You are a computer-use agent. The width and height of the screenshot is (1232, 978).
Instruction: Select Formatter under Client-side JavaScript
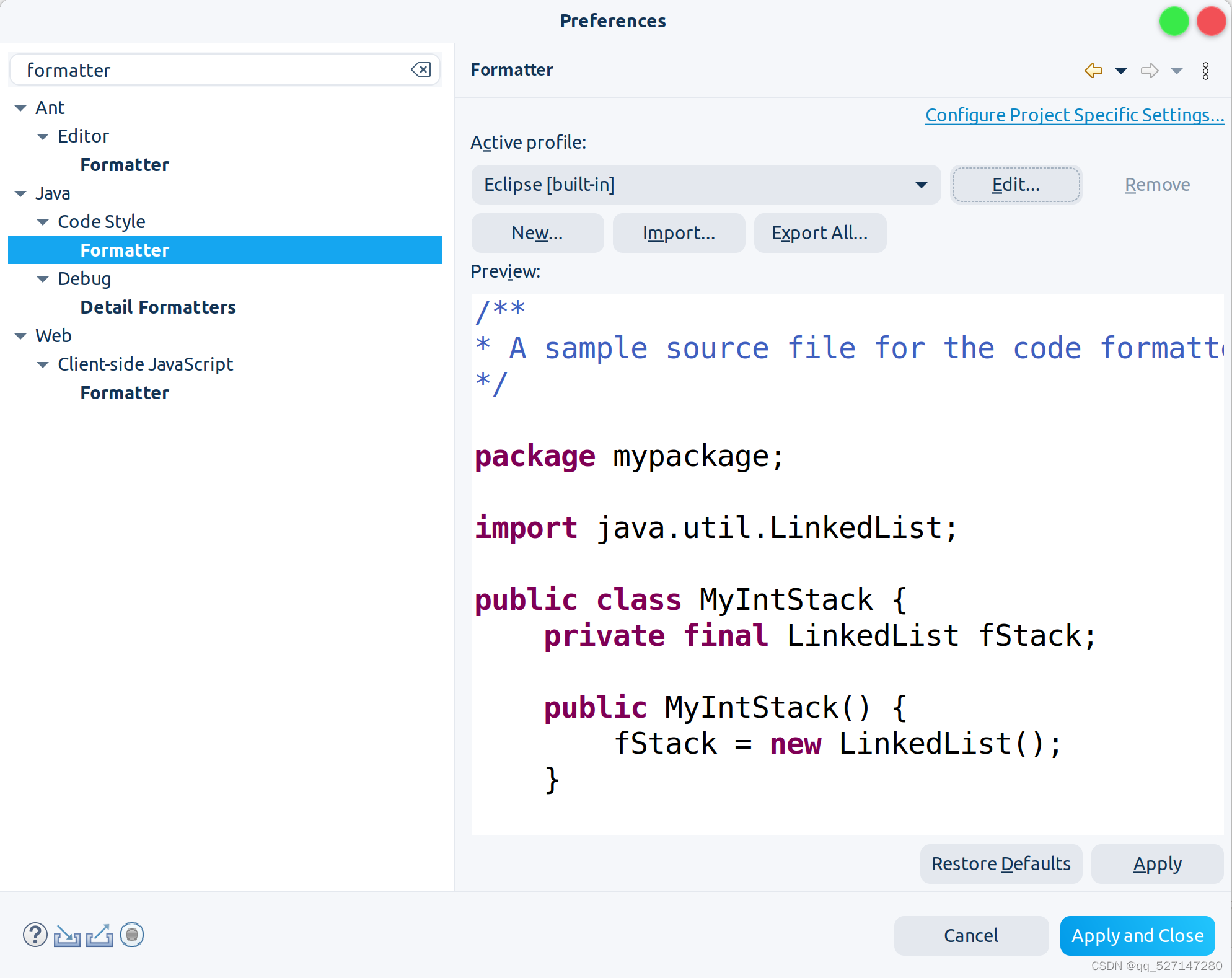(x=125, y=393)
